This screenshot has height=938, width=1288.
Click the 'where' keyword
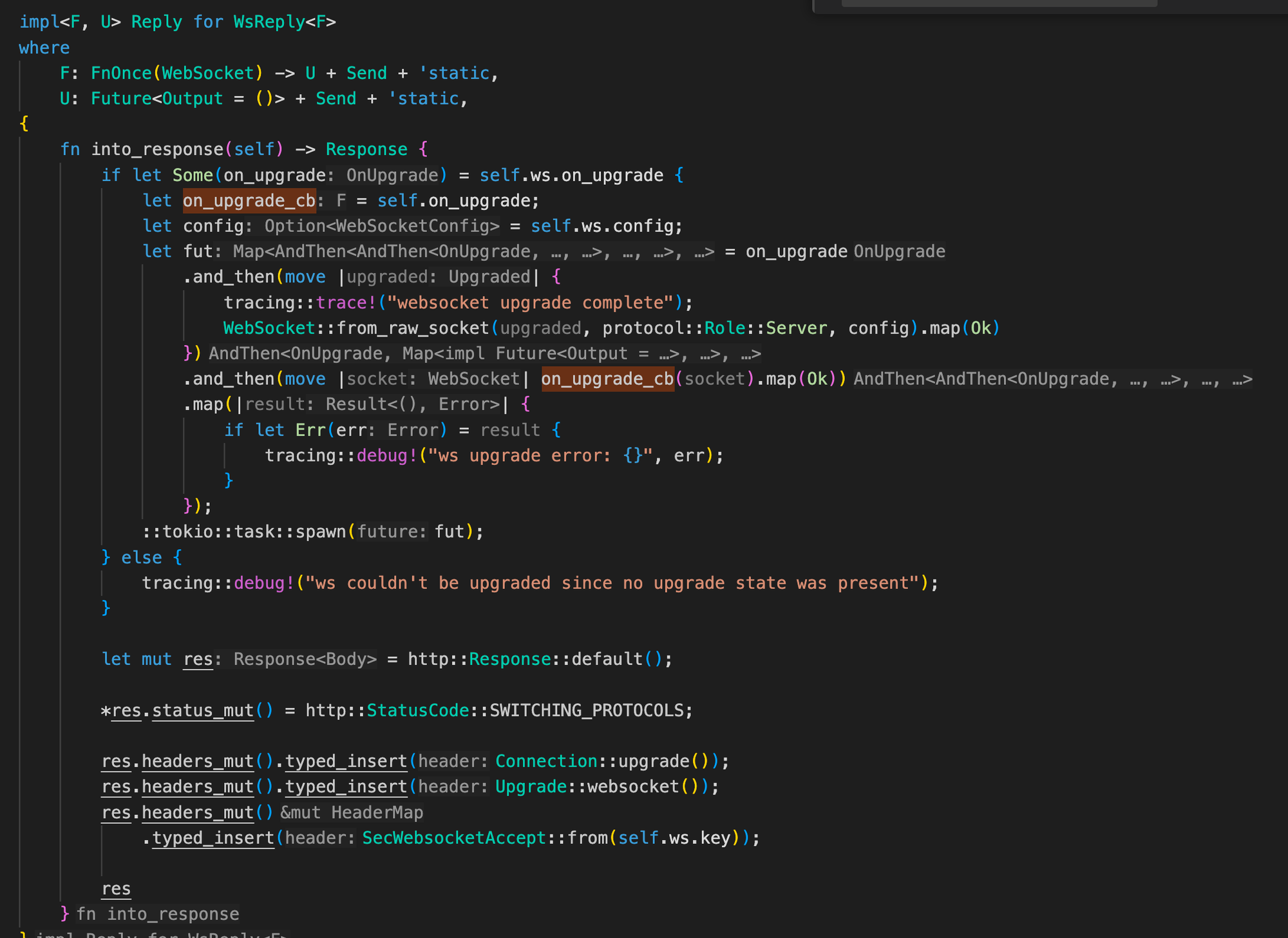coord(44,48)
